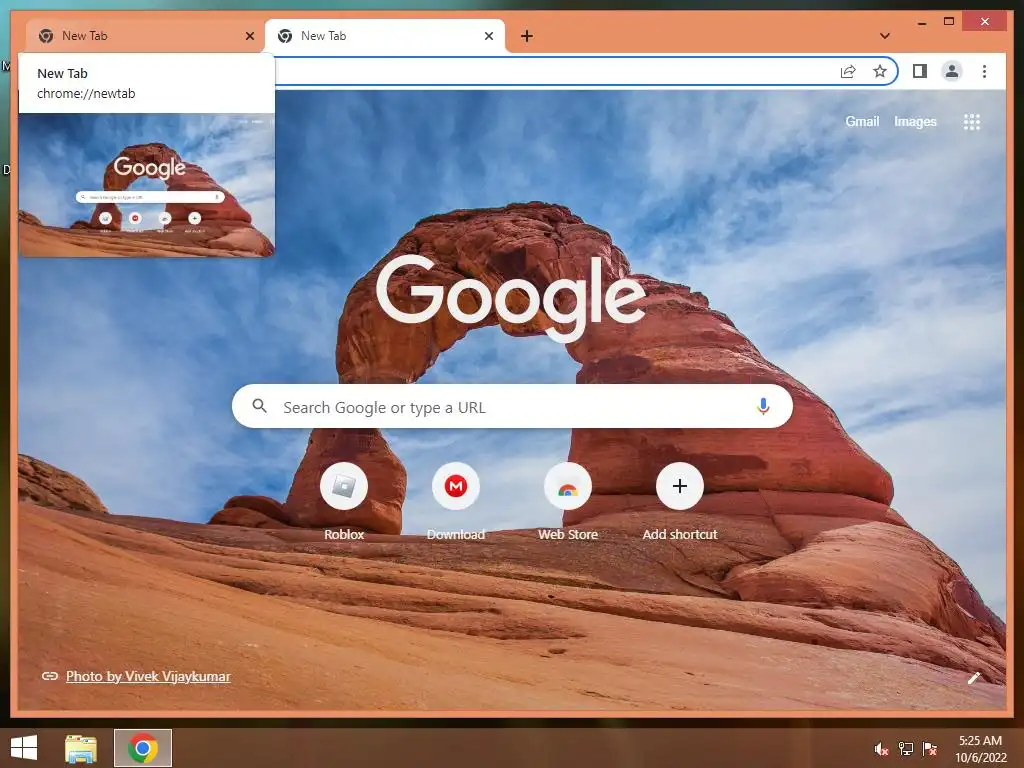This screenshot has height=768, width=1024.
Task: Open File Explorer from the taskbar
Action: coord(81,748)
